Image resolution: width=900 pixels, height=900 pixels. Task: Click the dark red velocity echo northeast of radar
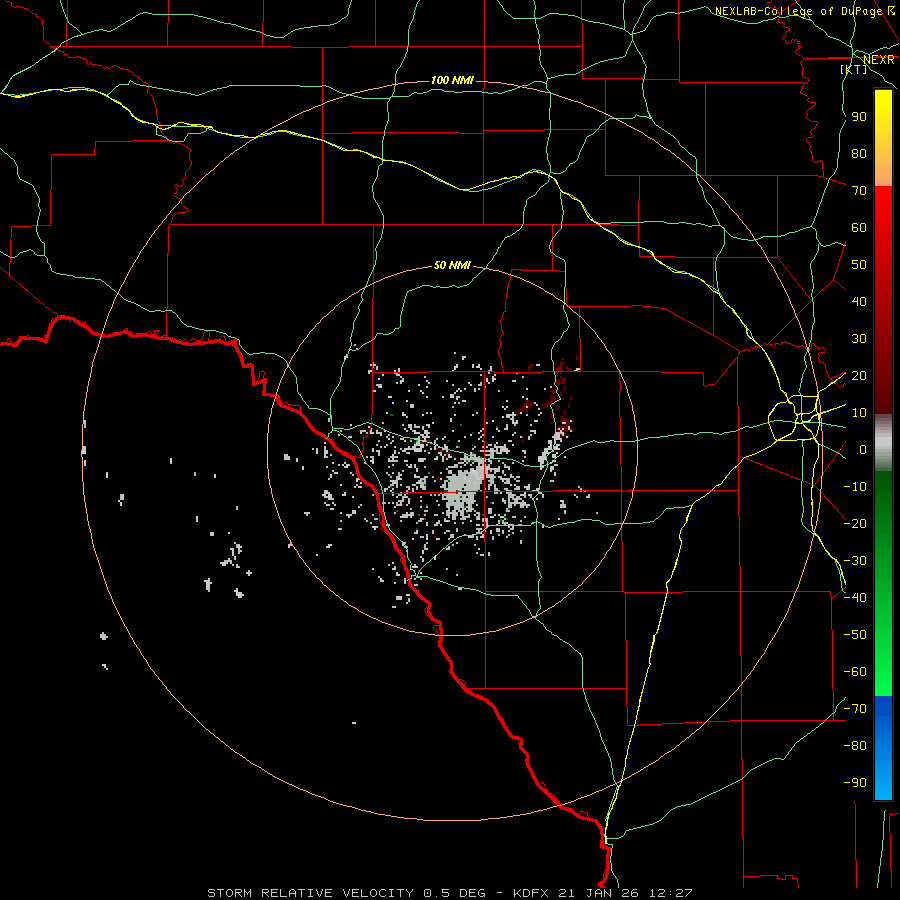(x=562, y=396)
